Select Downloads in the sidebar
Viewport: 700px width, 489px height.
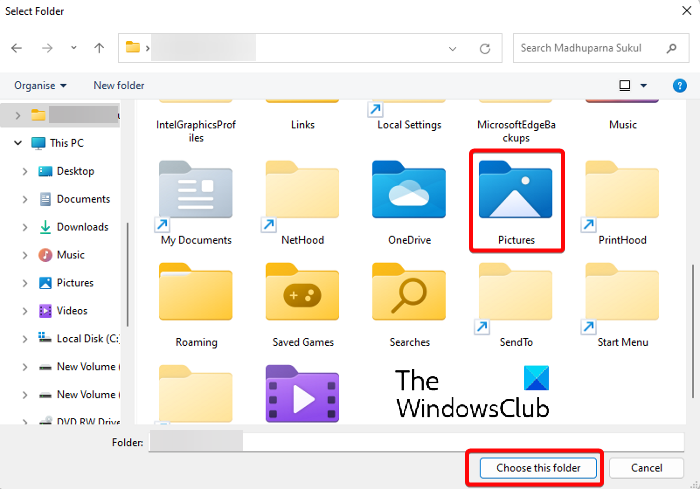click(73, 227)
